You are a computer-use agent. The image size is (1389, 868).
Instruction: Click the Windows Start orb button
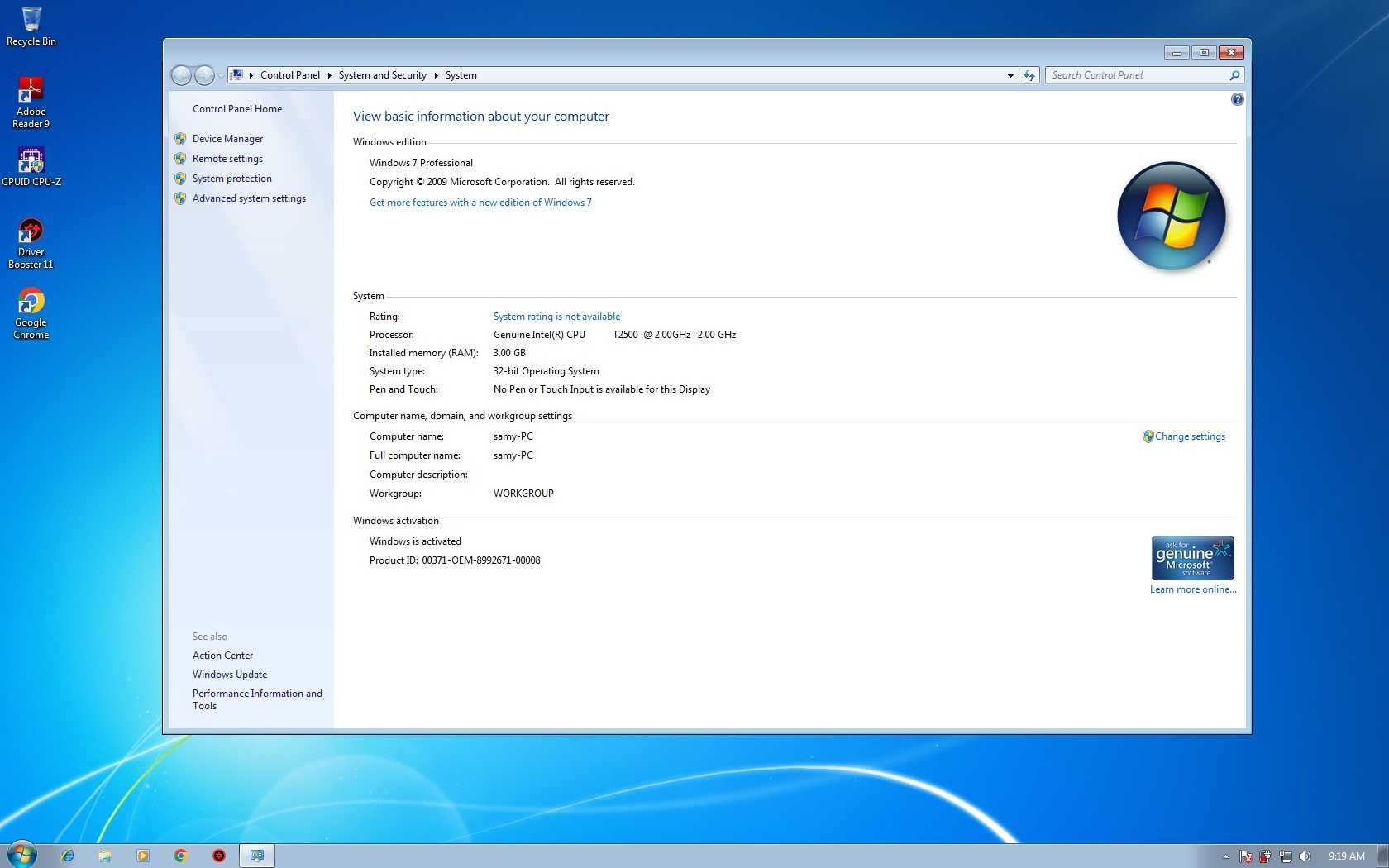click(22, 856)
